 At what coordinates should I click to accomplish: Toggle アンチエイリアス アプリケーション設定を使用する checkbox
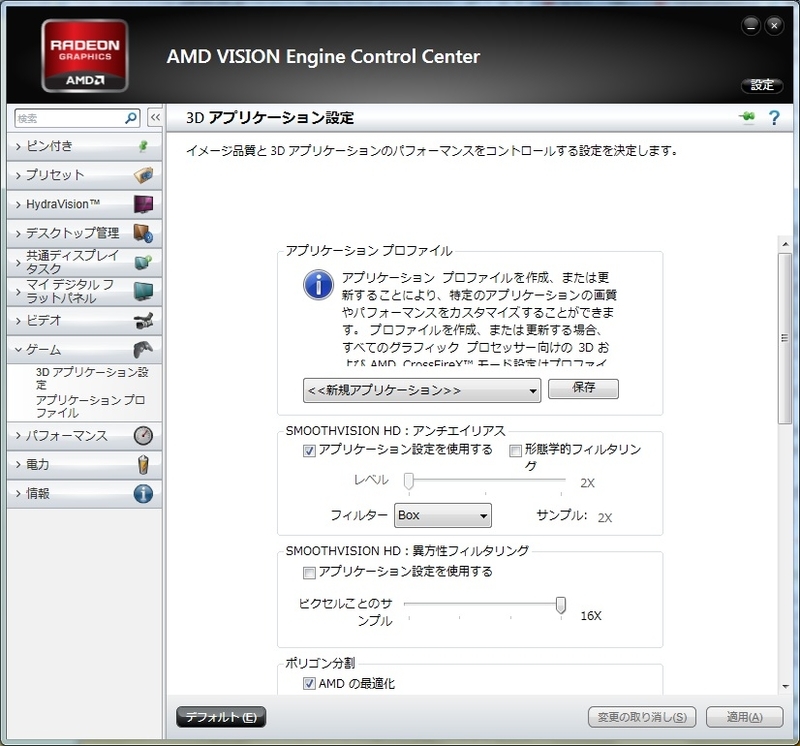(x=309, y=451)
